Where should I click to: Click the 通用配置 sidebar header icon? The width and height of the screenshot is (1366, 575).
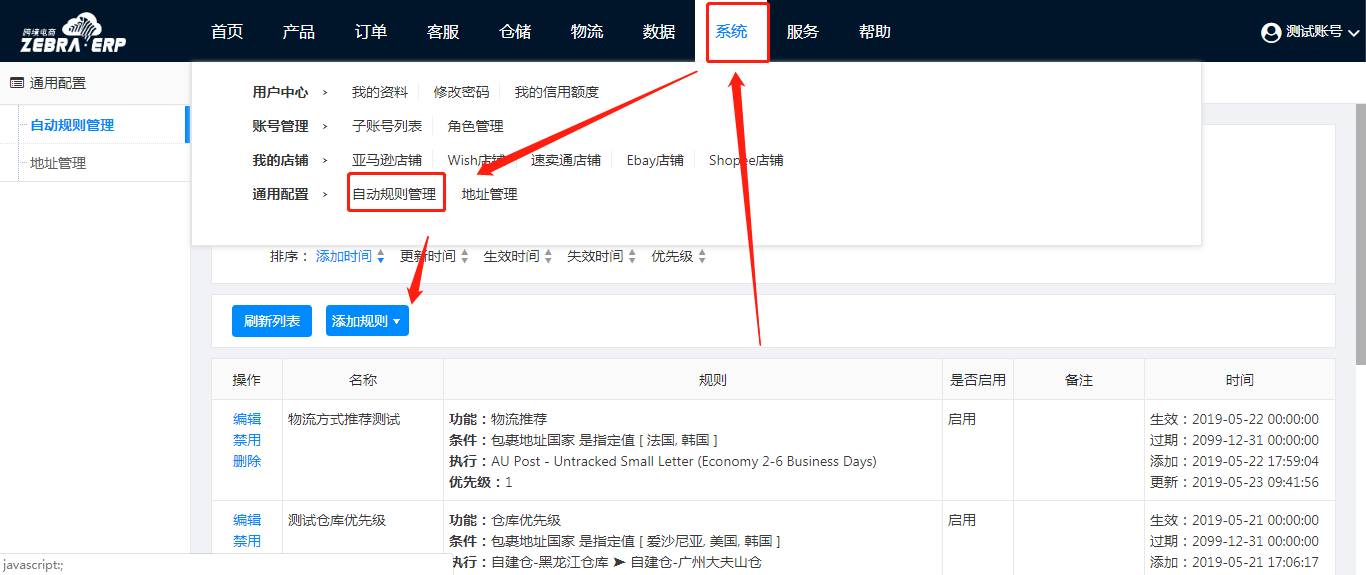pos(17,83)
